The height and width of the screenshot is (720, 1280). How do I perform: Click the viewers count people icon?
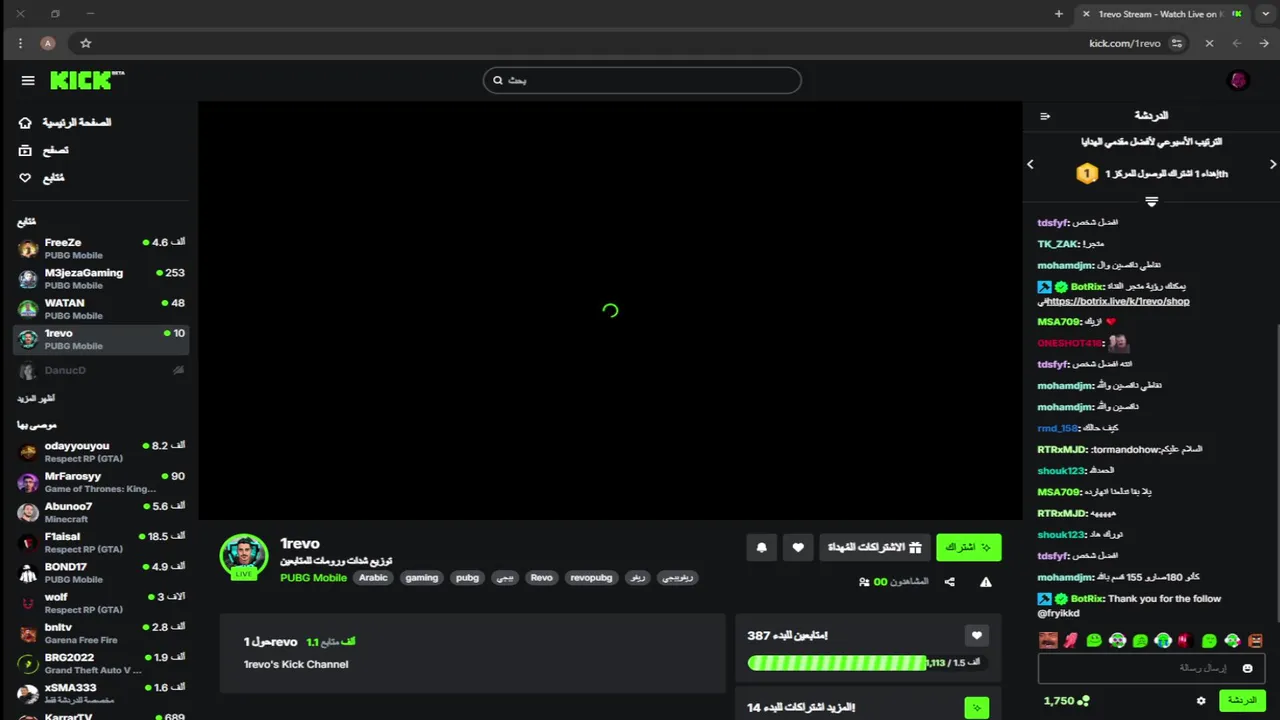click(x=864, y=582)
